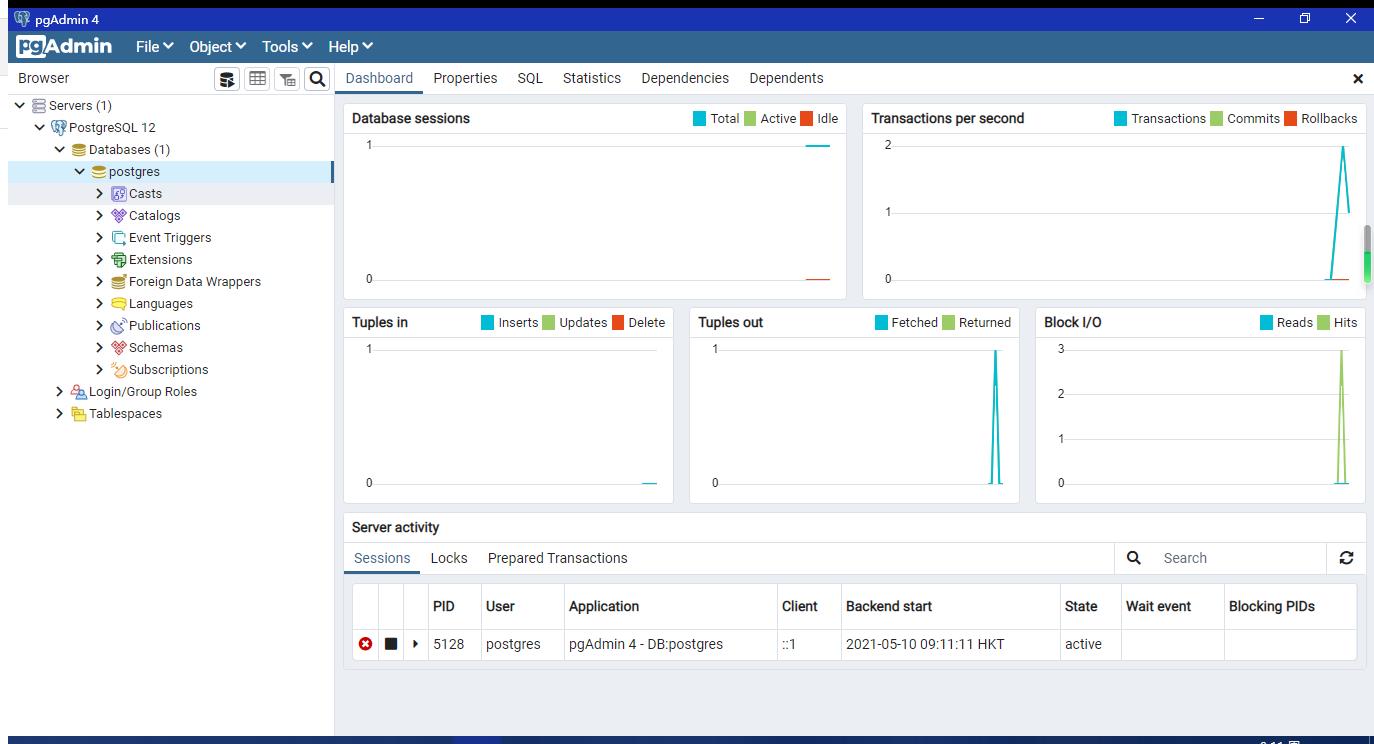
Task: Select the Event Triggers tree item
Action: click(170, 238)
